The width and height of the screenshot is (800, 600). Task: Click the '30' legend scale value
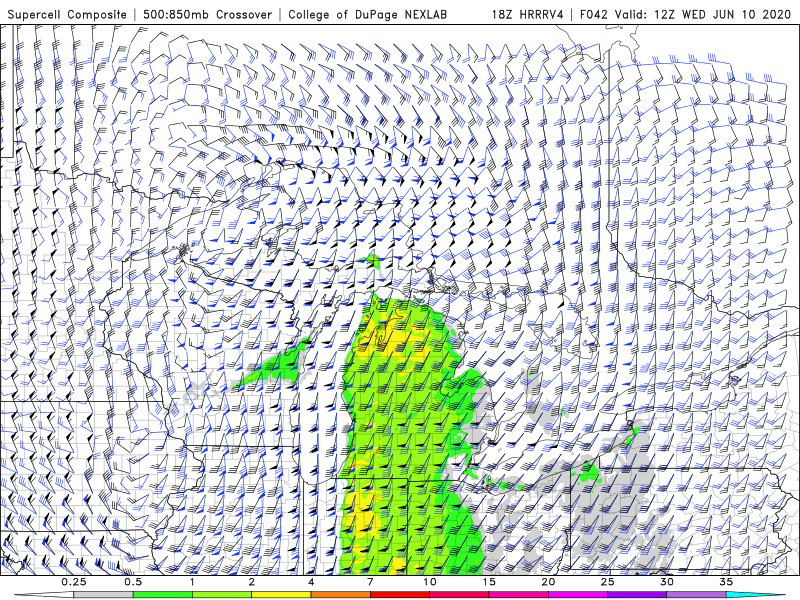pyautogui.click(x=667, y=582)
